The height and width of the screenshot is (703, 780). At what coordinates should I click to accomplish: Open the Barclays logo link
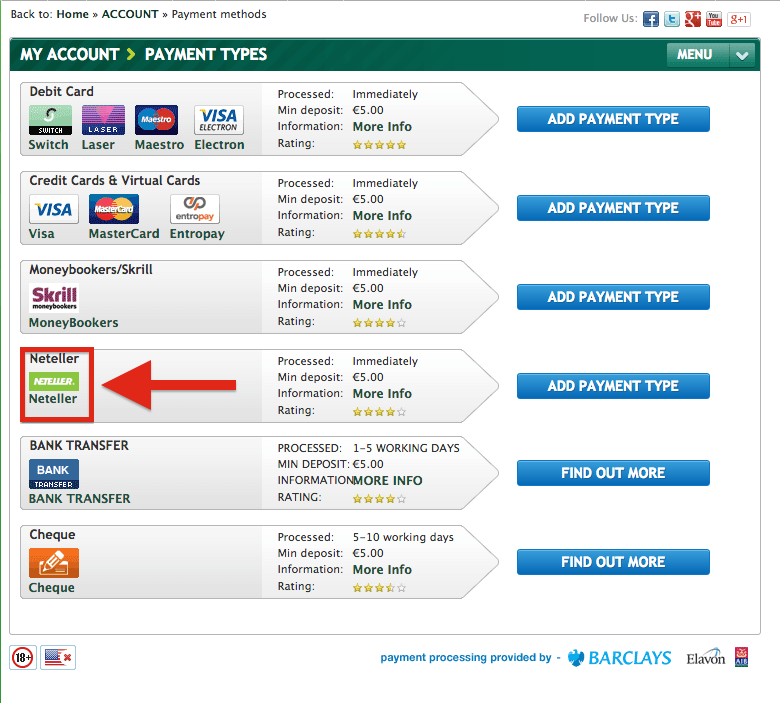point(619,658)
